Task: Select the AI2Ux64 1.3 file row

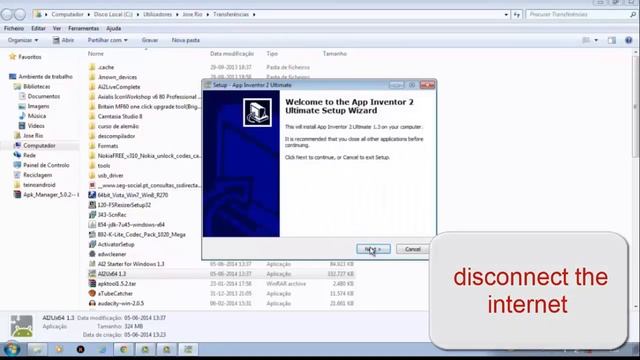Action: tap(221, 274)
